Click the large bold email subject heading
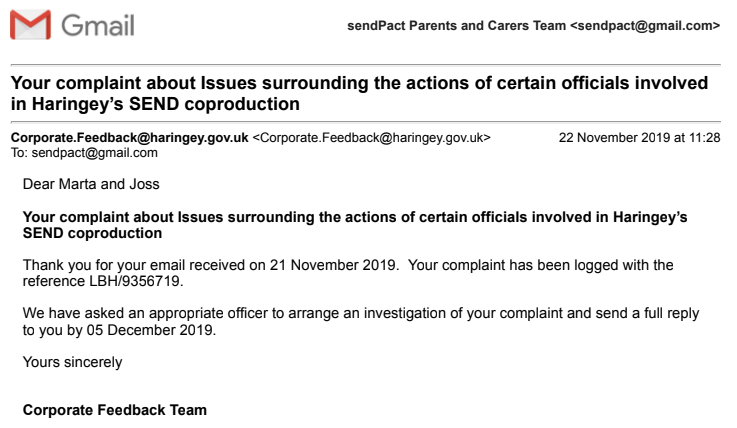Screen dimensions: 737x428 click(358, 93)
